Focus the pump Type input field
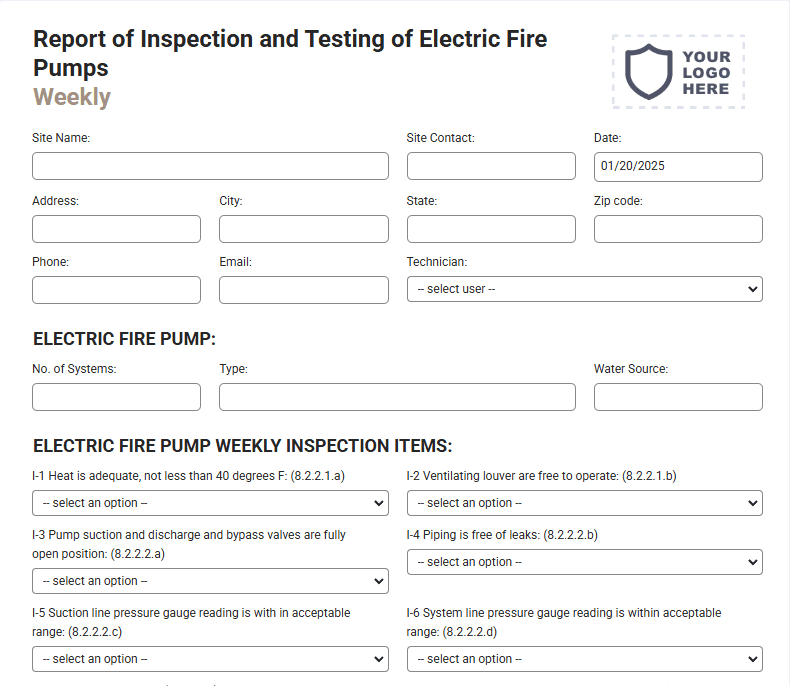This screenshot has height=686, width=790. coord(397,397)
